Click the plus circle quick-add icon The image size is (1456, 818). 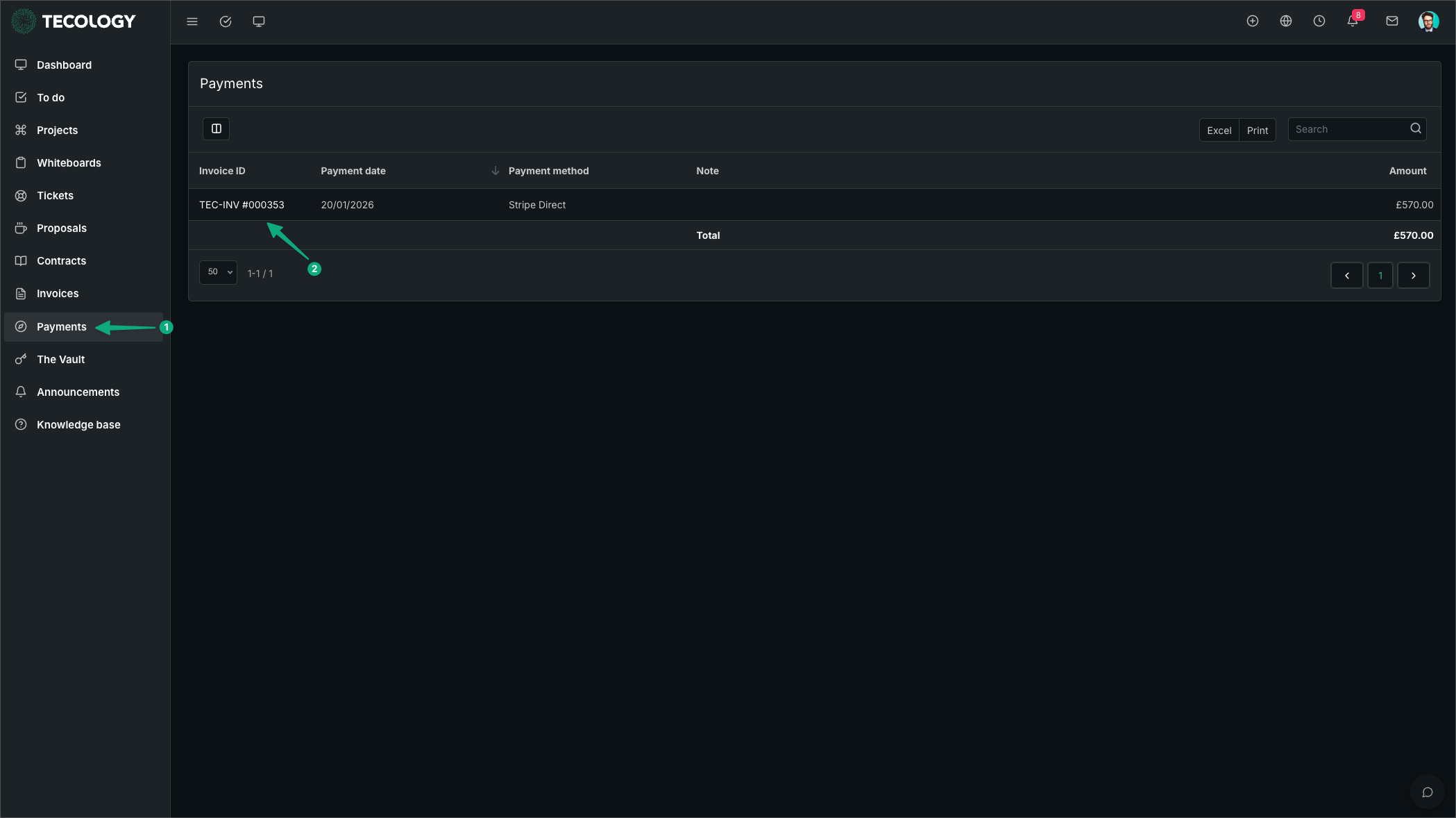[1253, 22]
